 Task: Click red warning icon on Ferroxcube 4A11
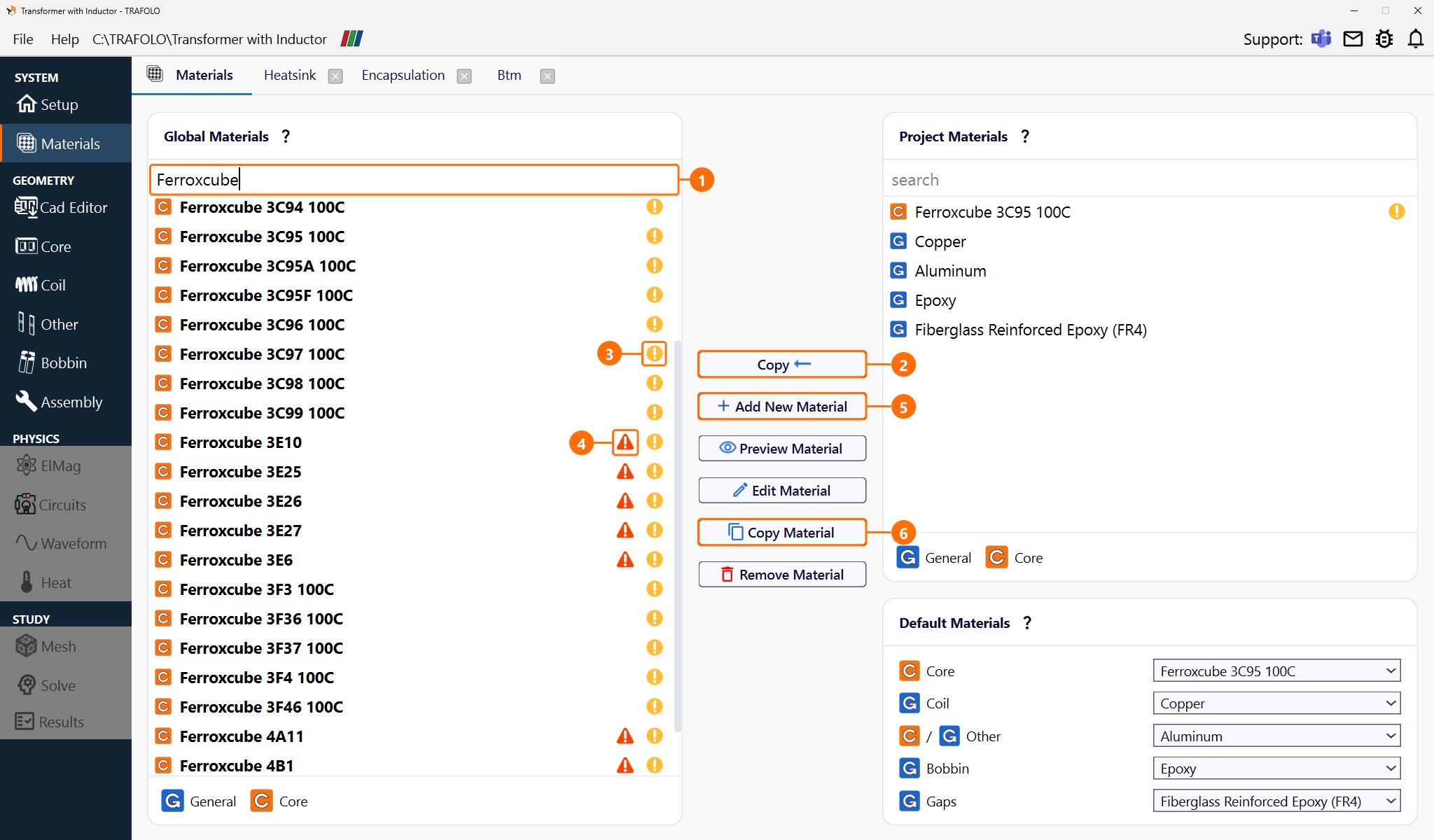[x=625, y=736]
